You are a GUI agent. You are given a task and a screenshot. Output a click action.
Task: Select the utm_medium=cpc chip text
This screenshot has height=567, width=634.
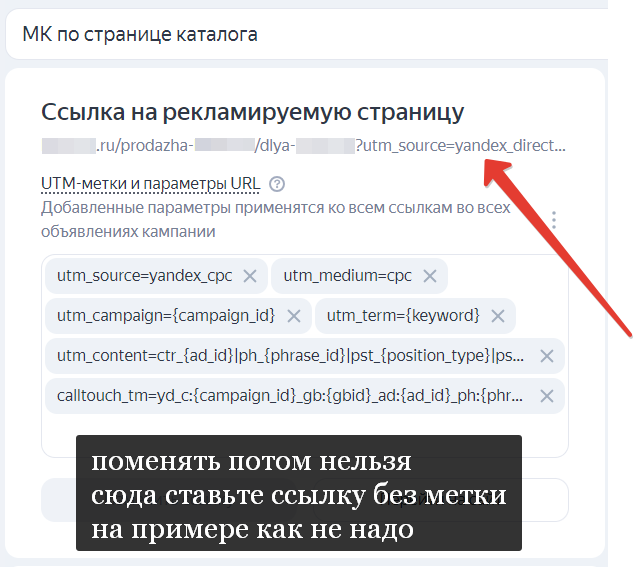tap(347, 276)
